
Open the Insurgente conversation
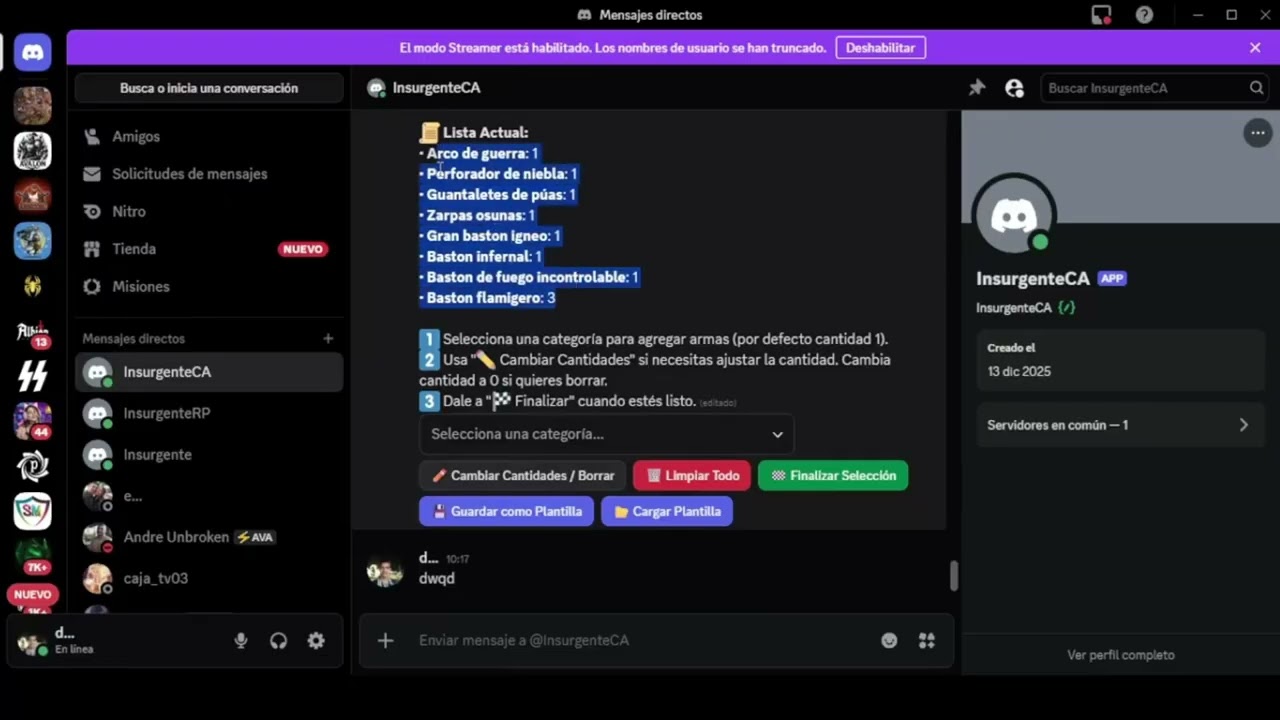(x=208, y=454)
